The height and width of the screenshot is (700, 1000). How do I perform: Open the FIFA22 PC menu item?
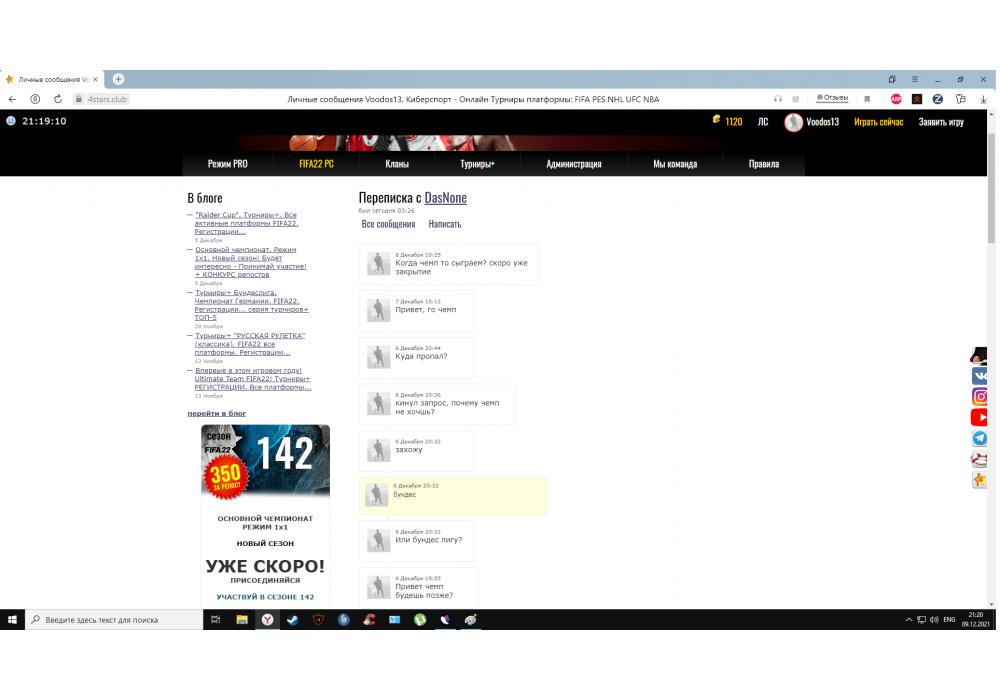pyautogui.click(x=316, y=164)
